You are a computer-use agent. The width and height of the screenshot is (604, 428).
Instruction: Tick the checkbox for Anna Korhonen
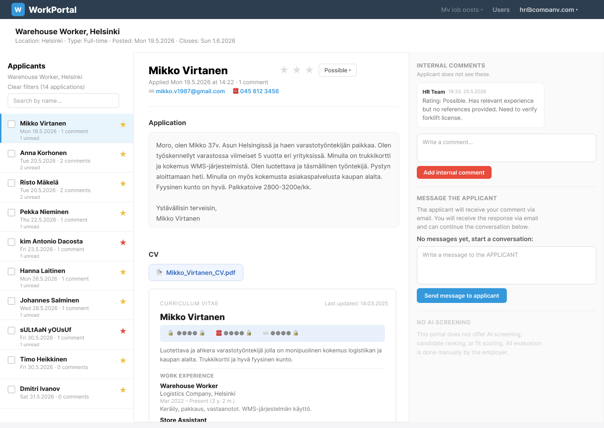click(12, 153)
